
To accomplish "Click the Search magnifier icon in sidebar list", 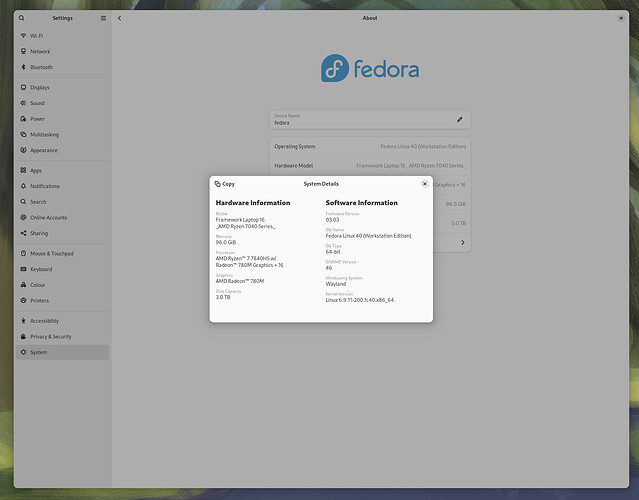I will tap(23, 202).
